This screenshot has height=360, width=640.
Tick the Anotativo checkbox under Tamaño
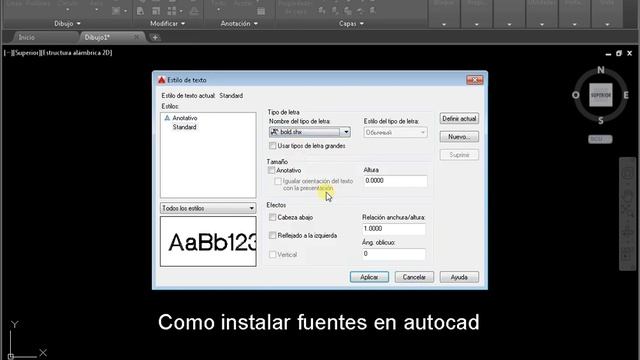(x=271, y=170)
